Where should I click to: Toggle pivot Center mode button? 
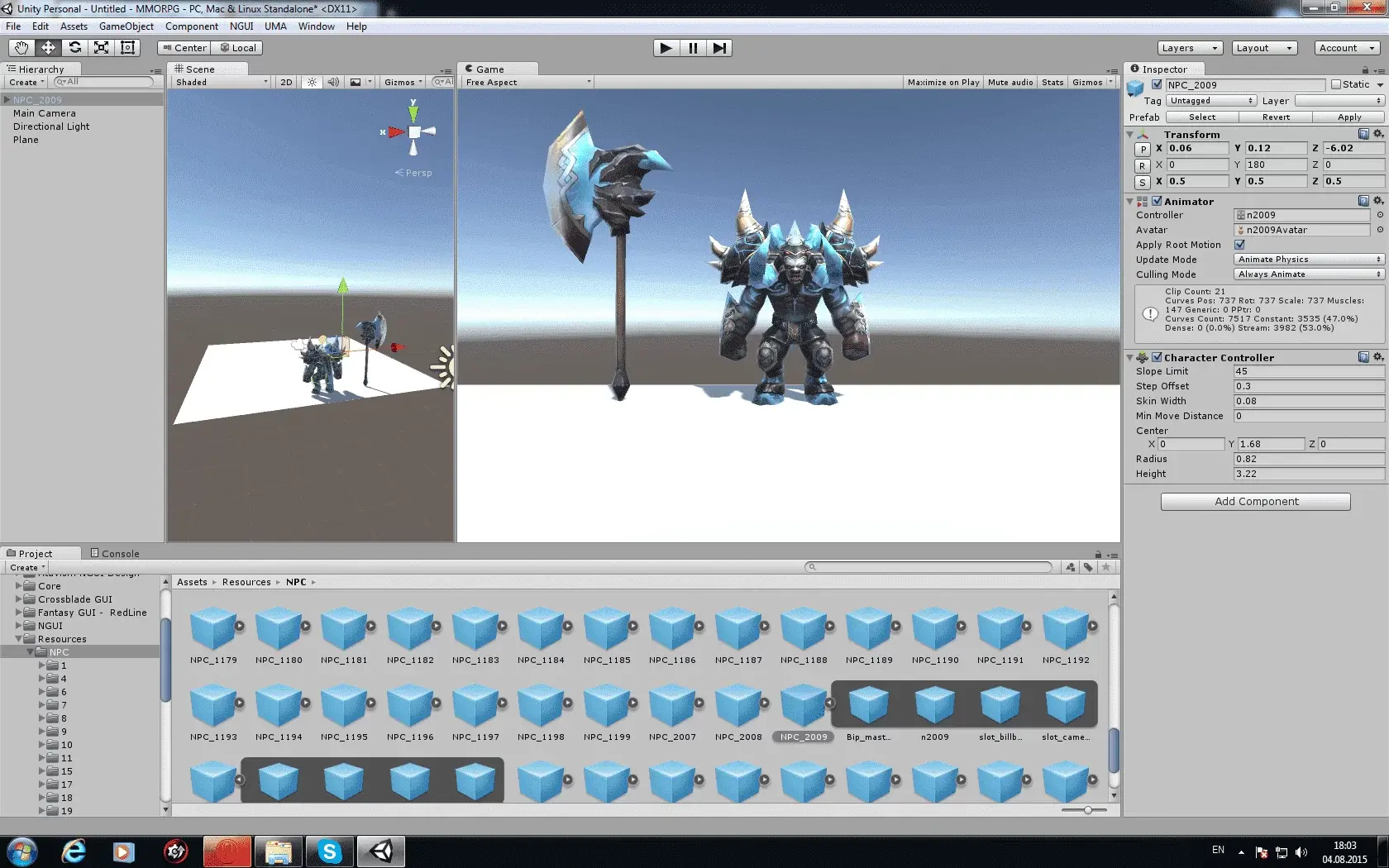(184, 48)
